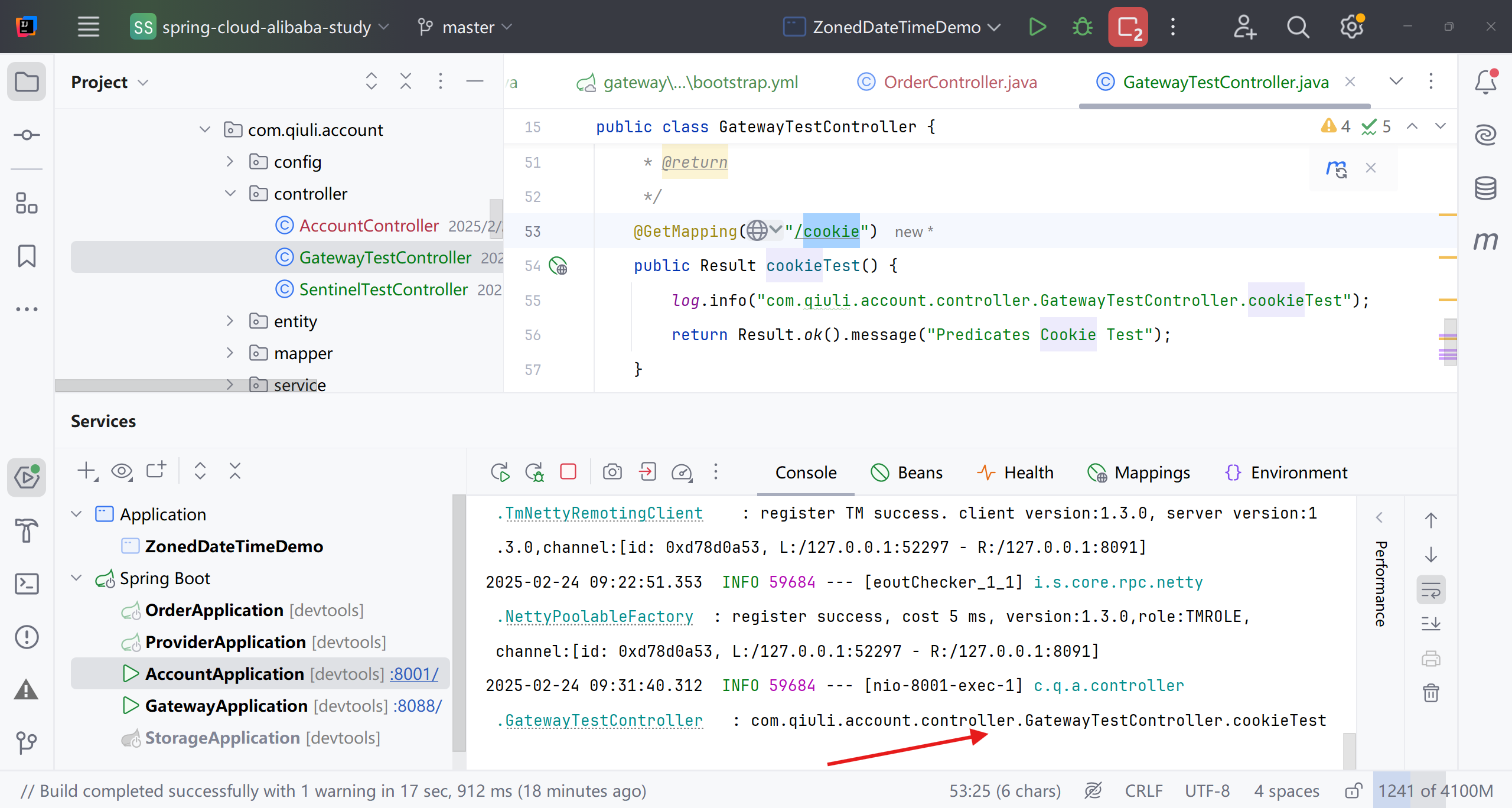Click the UTF-8 encoding in the status bar
The image size is (1512, 808).
(x=1207, y=790)
